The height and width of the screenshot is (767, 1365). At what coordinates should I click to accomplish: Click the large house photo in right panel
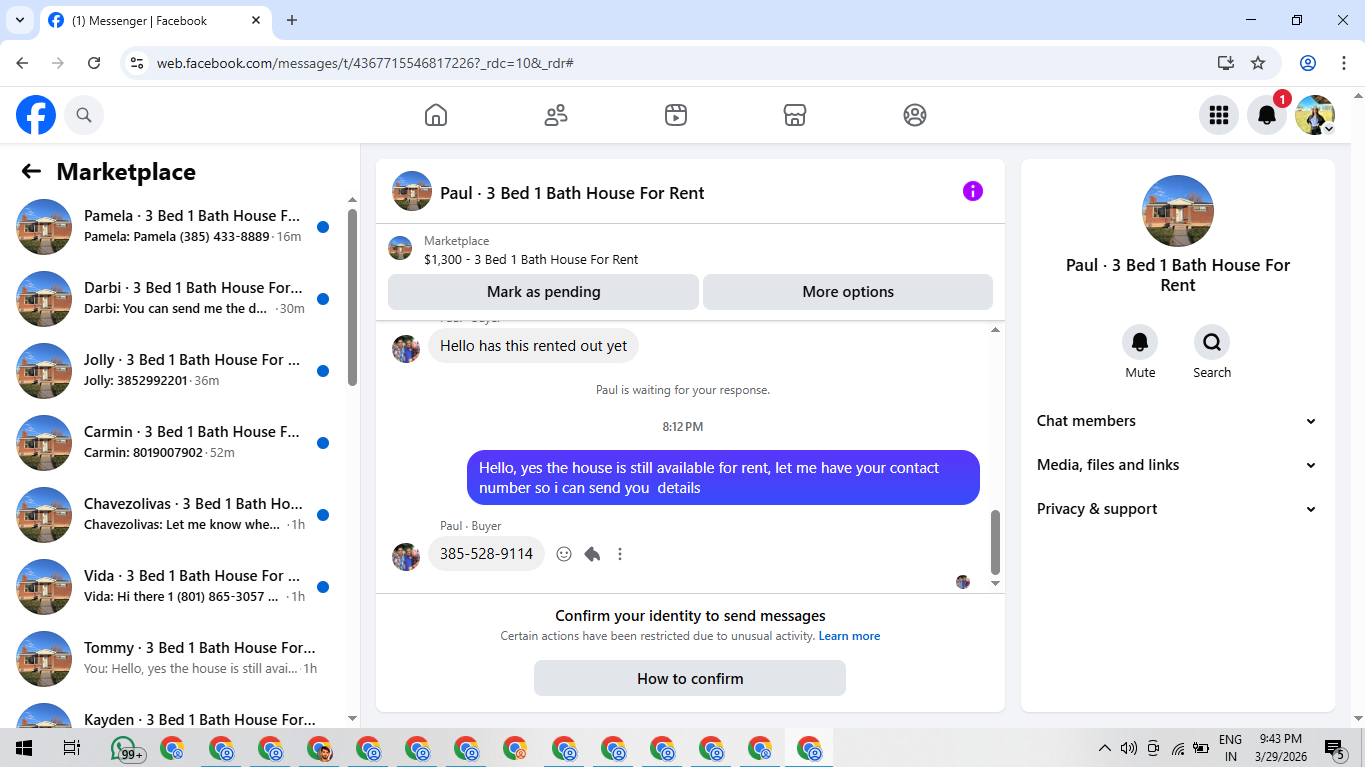pyautogui.click(x=1178, y=211)
